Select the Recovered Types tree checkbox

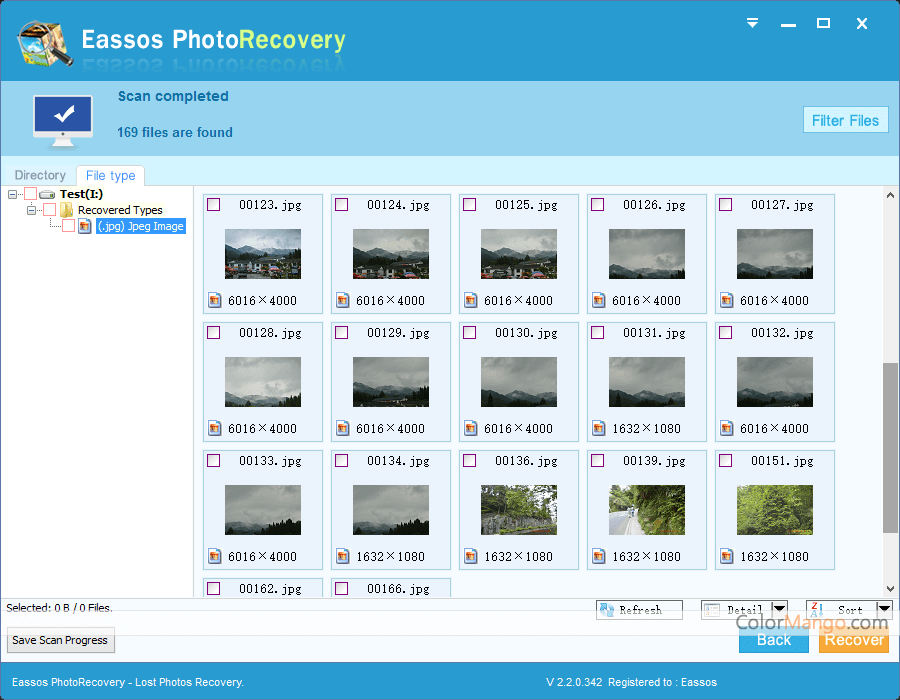point(49,210)
